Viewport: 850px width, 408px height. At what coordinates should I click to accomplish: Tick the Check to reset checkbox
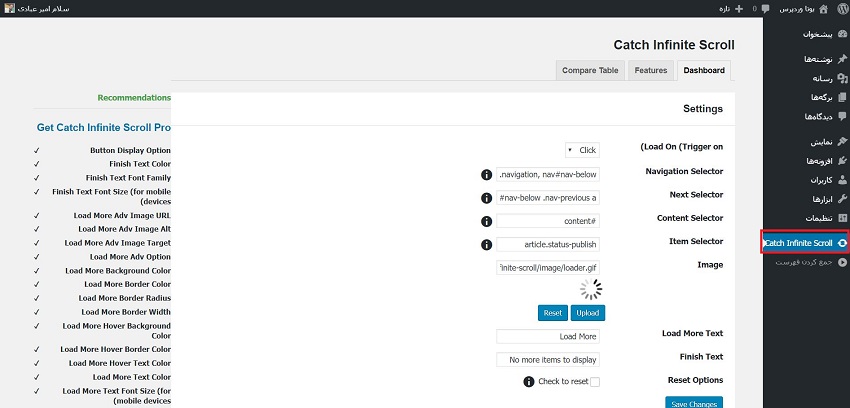click(595, 382)
